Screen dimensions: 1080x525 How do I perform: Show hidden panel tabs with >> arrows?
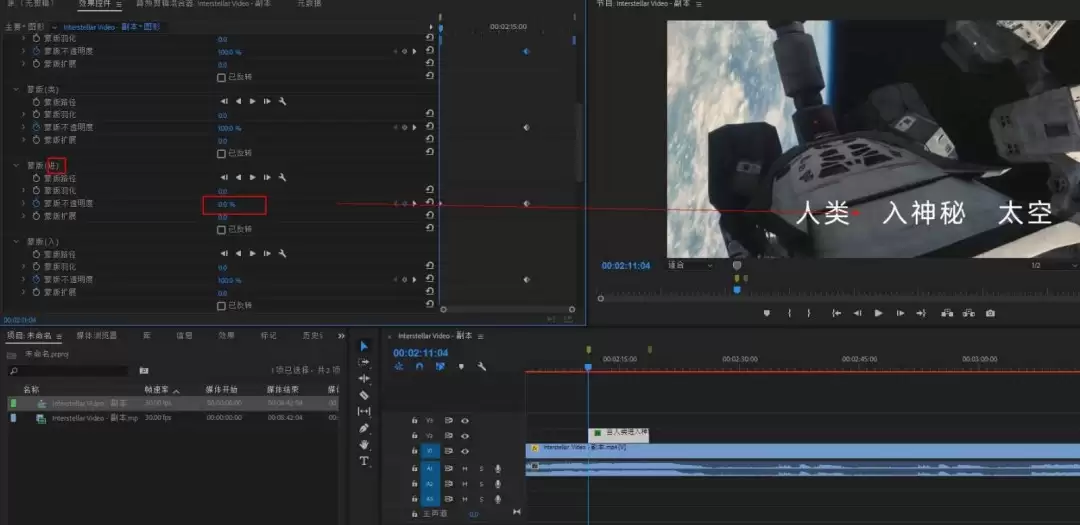(341, 336)
